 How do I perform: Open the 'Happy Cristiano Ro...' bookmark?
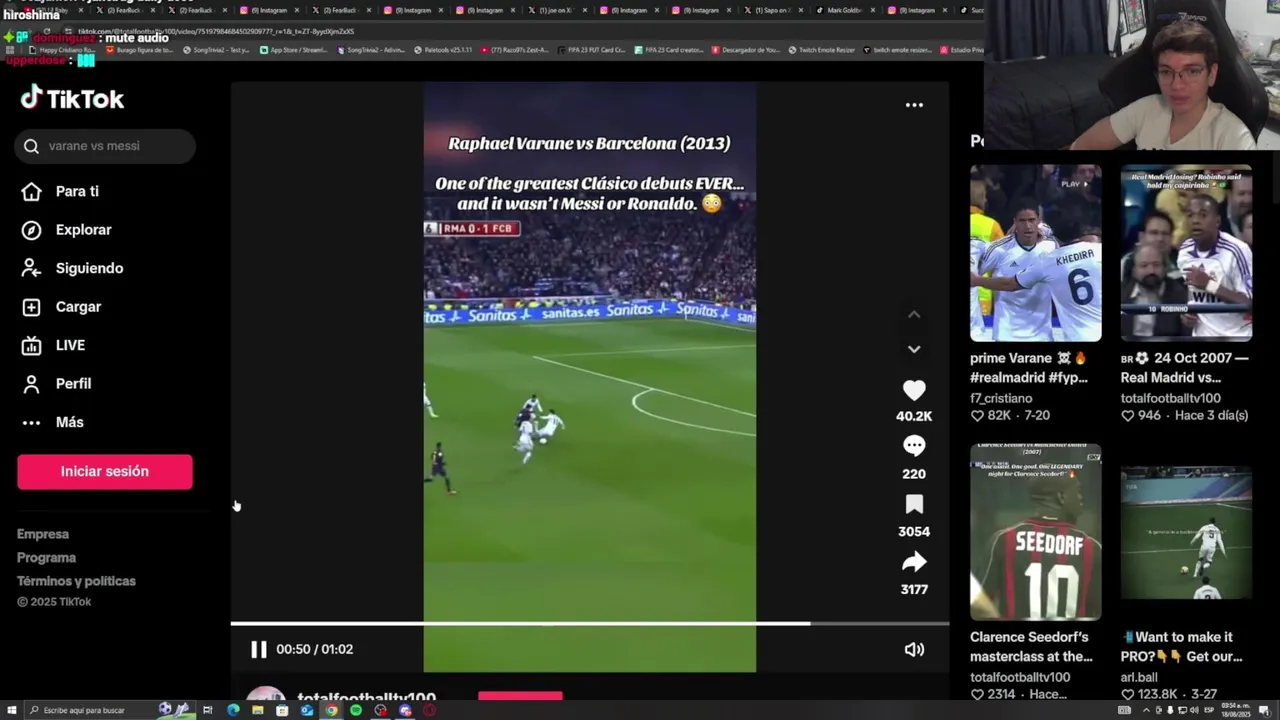tap(63, 50)
